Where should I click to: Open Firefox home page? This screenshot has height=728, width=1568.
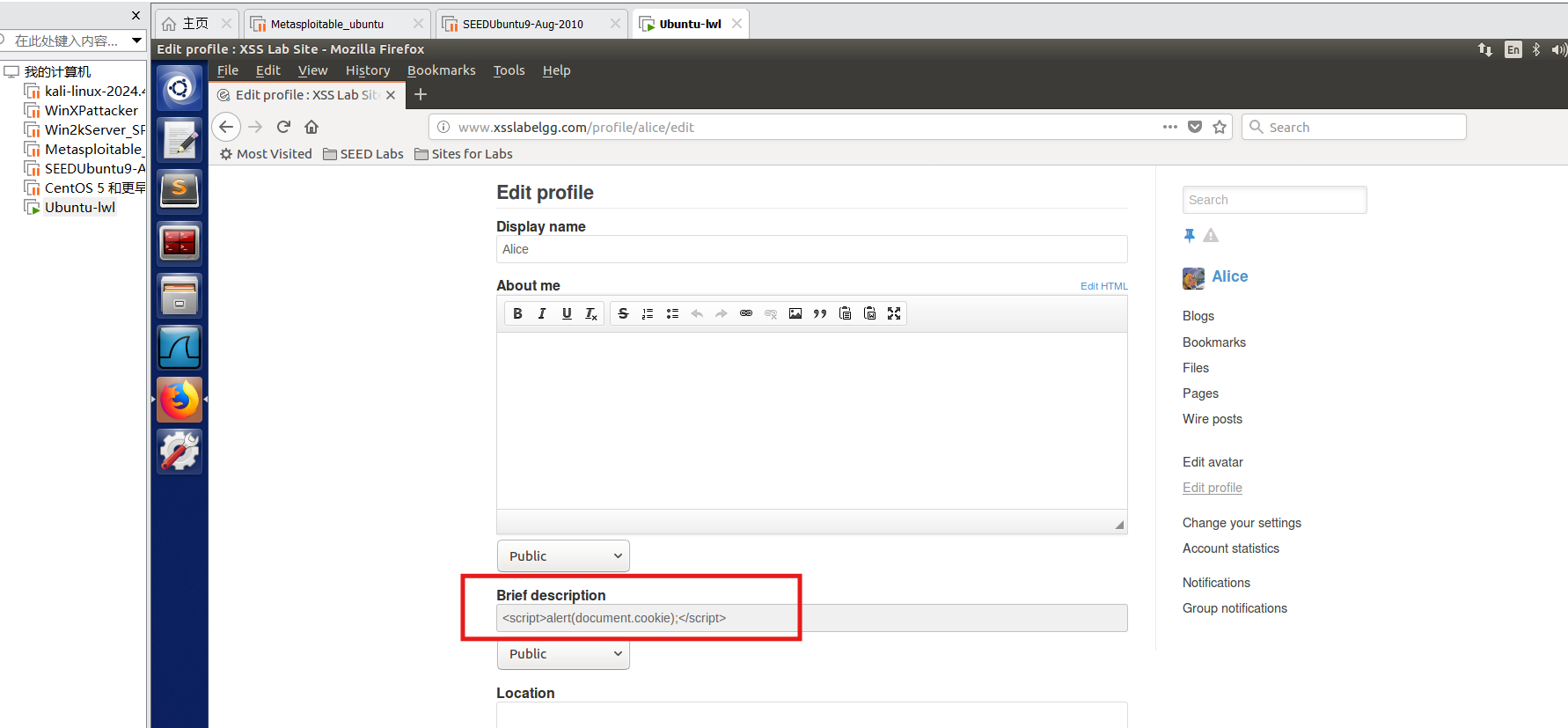pyautogui.click(x=311, y=127)
